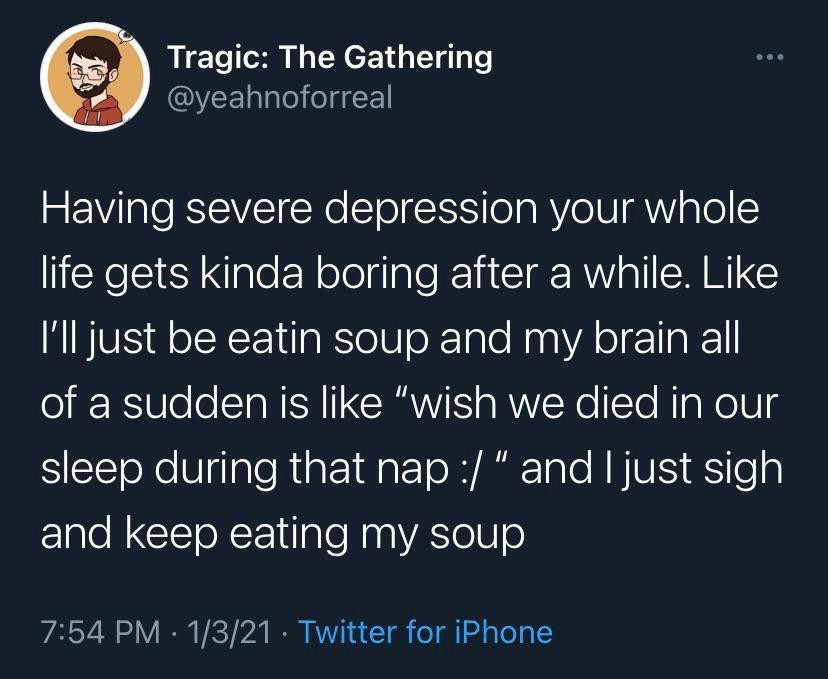The image size is (828, 679).
Task: Open the Tragic: The Gathering profile name
Action: coord(330,57)
